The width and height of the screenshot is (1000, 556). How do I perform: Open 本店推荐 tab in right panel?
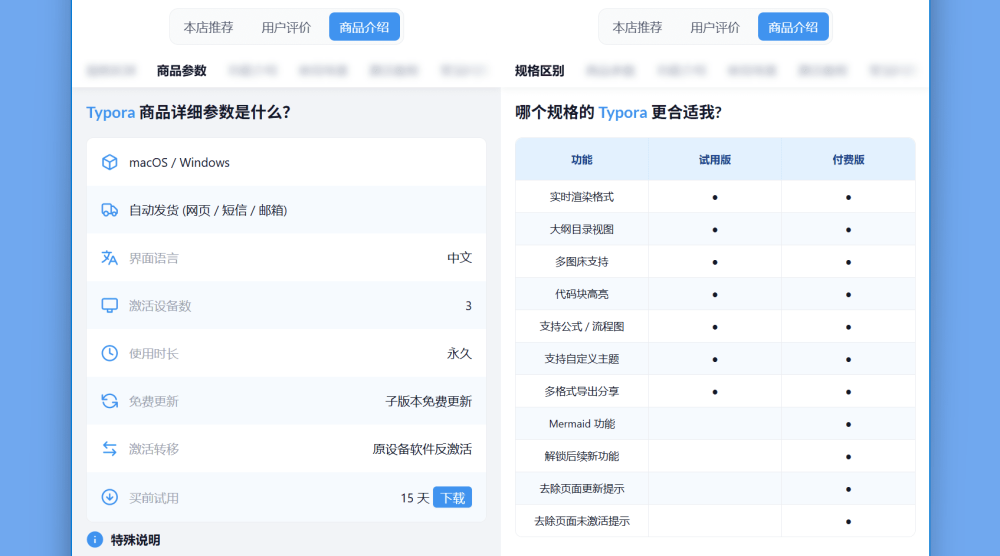(x=637, y=27)
